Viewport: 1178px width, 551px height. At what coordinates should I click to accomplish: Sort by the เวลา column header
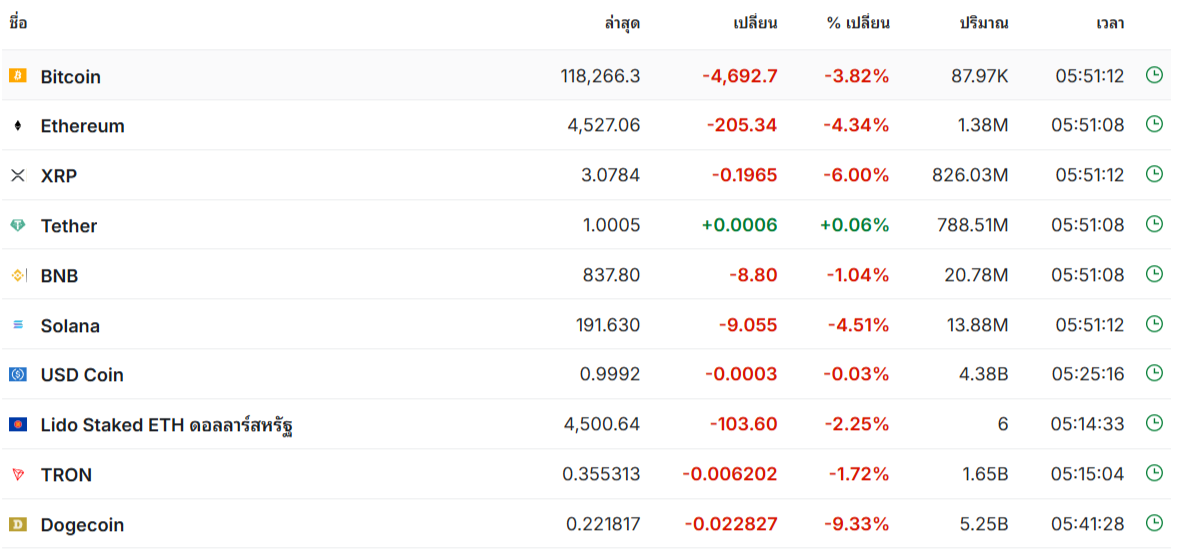click(x=1110, y=23)
